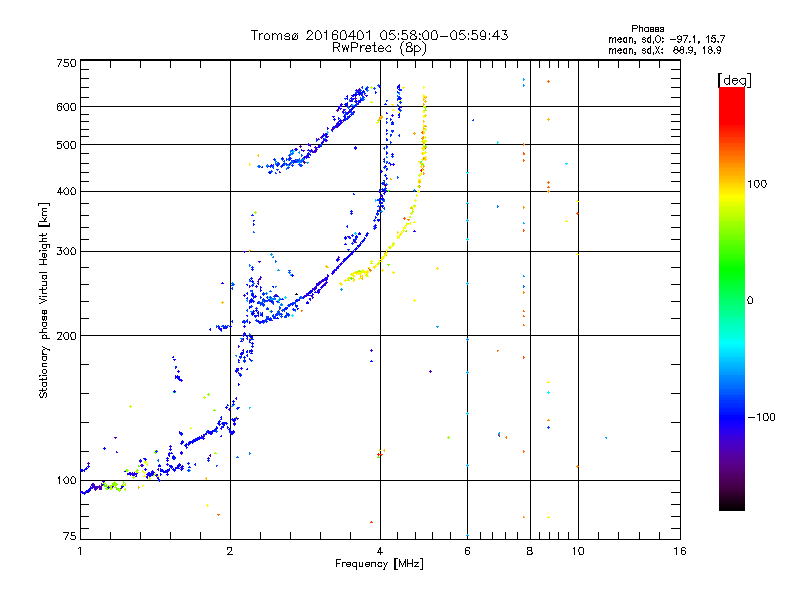Click the y-axis tick label '400'
This screenshot has height=600, width=800.
(66, 192)
